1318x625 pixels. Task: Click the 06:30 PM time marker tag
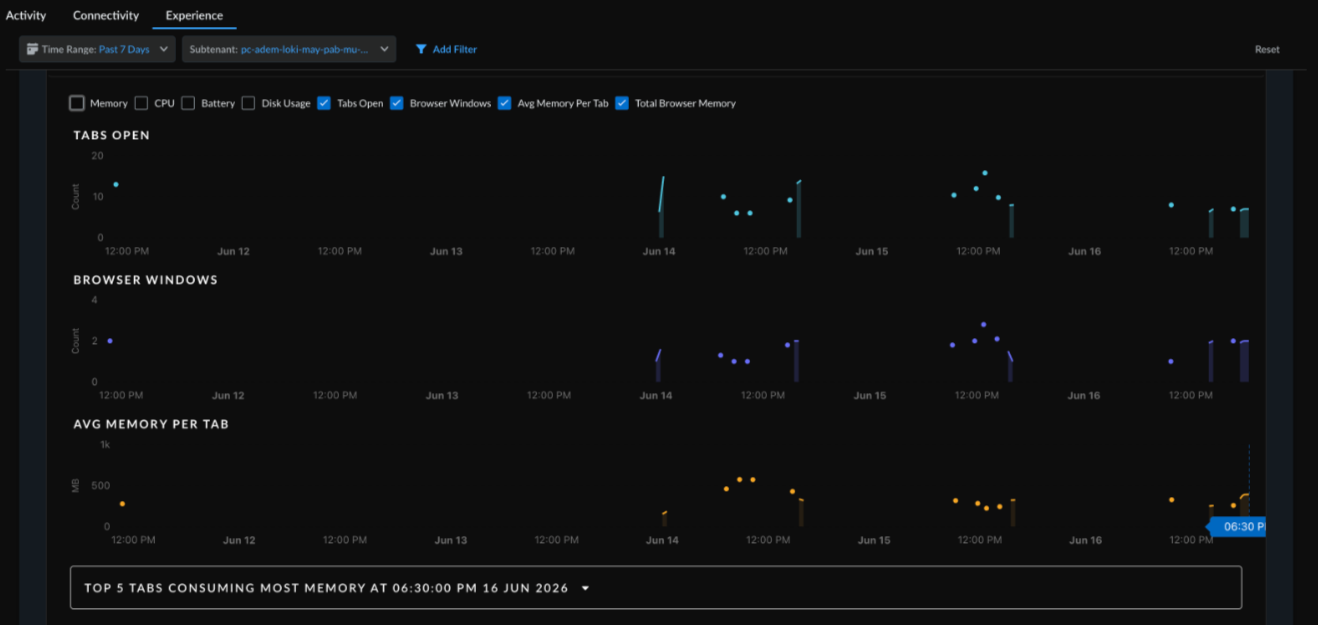point(1238,526)
